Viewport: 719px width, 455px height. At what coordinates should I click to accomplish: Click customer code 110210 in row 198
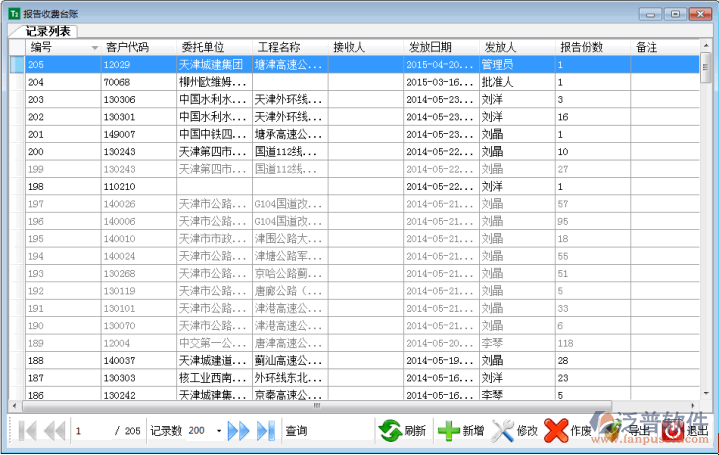(x=119, y=187)
